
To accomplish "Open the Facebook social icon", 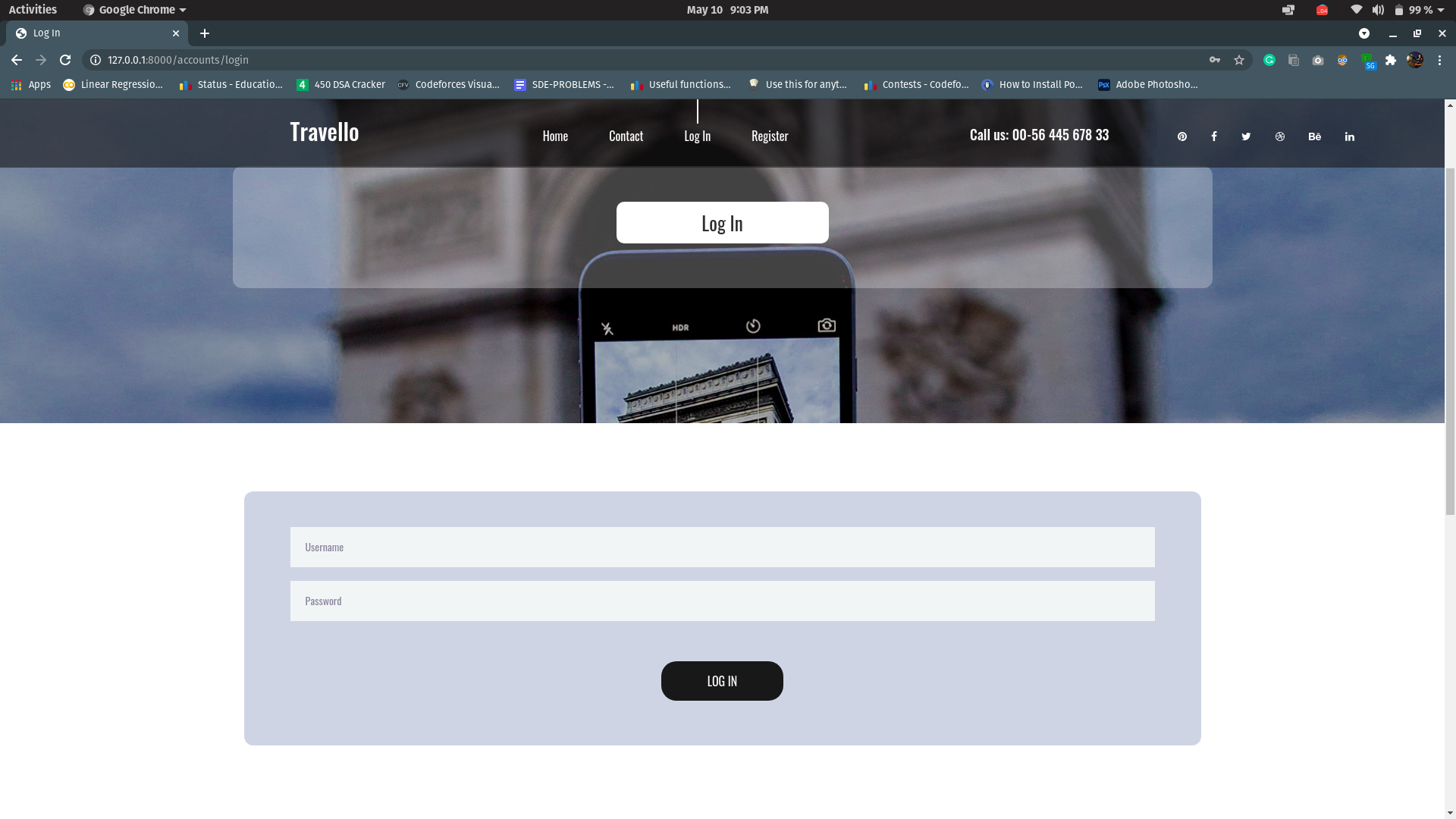I will (1213, 136).
